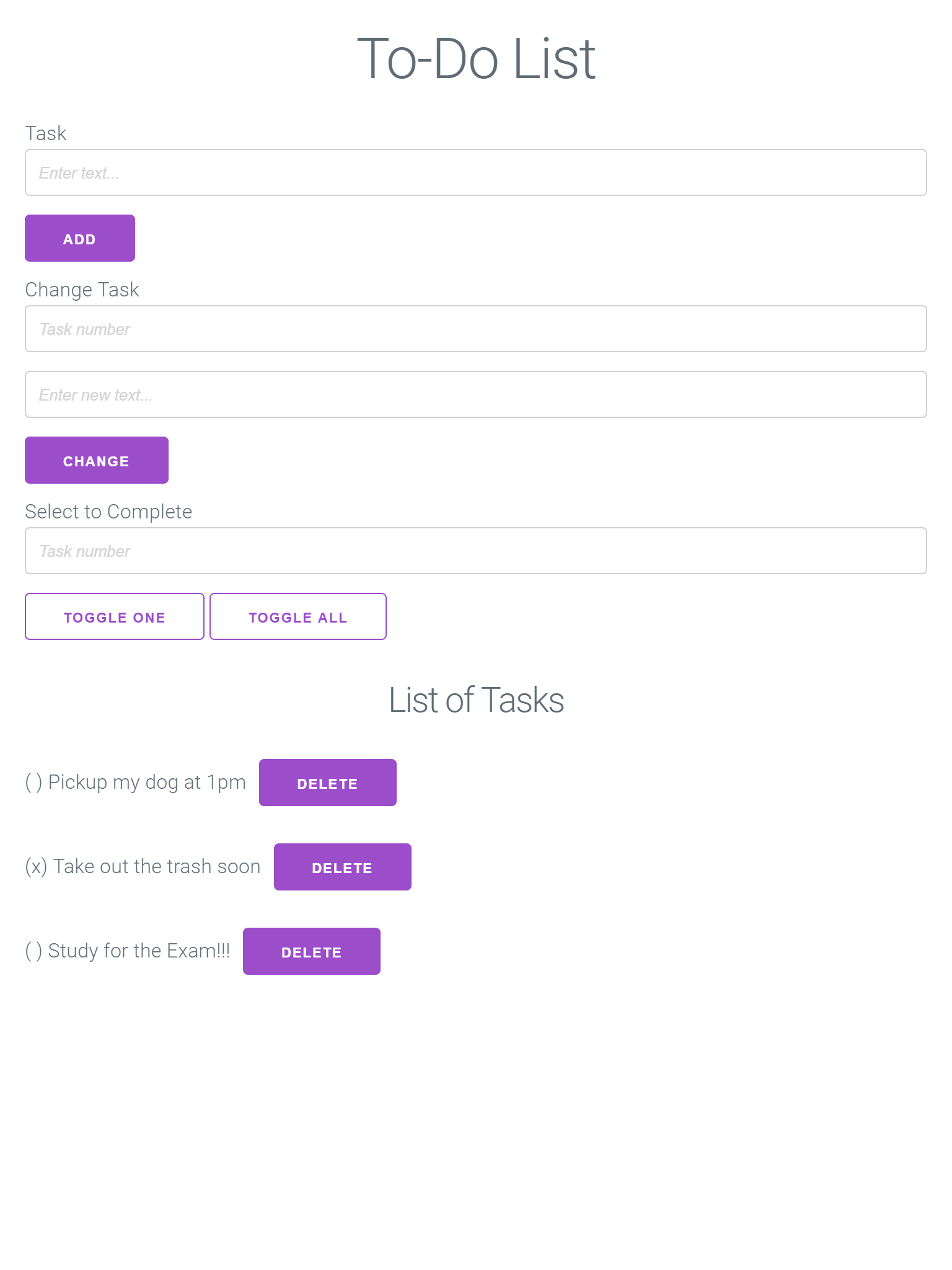Click the Task number field under Change Task

coord(475,329)
